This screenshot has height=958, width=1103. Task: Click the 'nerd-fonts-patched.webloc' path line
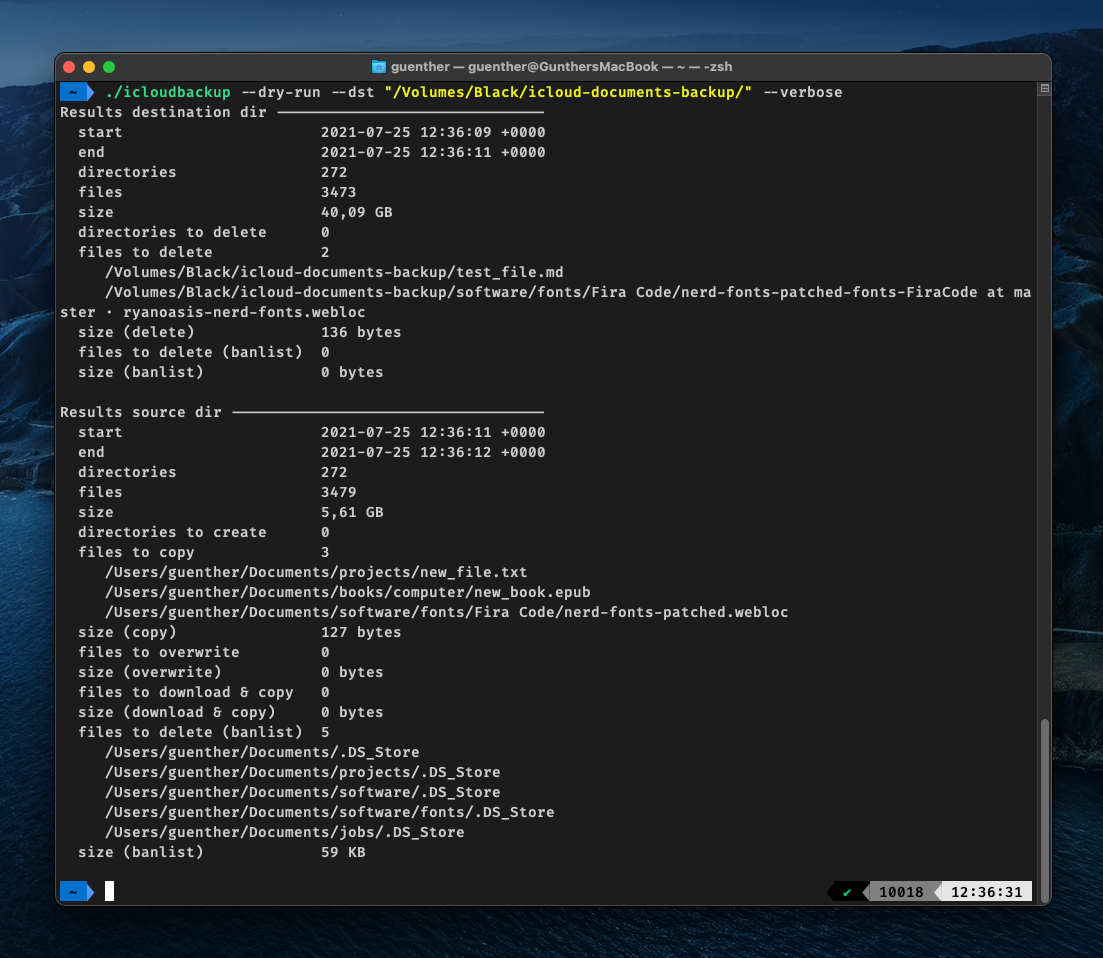pos(447,613)
